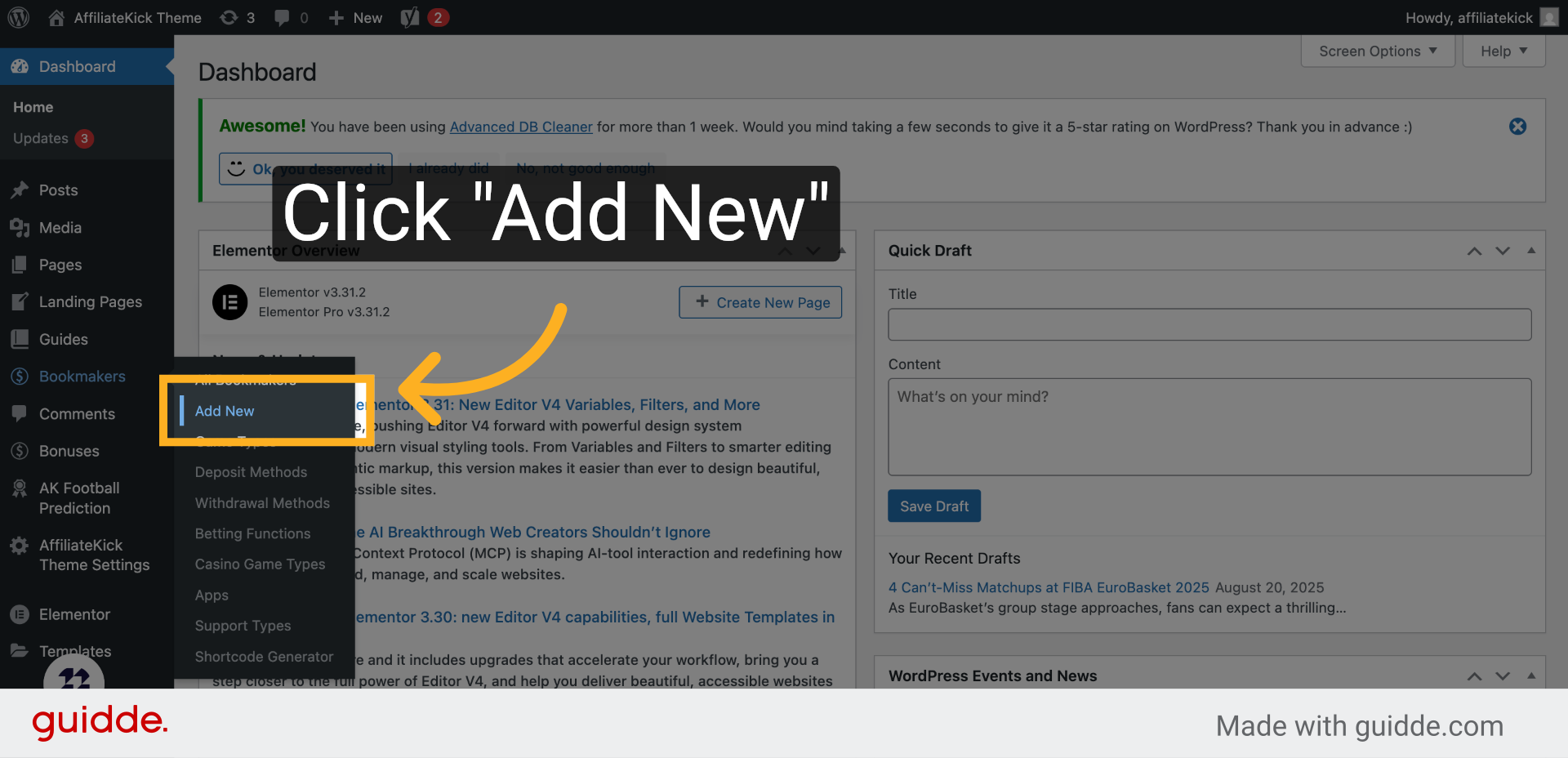Screen dimensions: 1568x758
Task: Click the Yoast SEO icon in the admin bar
Action: click(410, 17)
